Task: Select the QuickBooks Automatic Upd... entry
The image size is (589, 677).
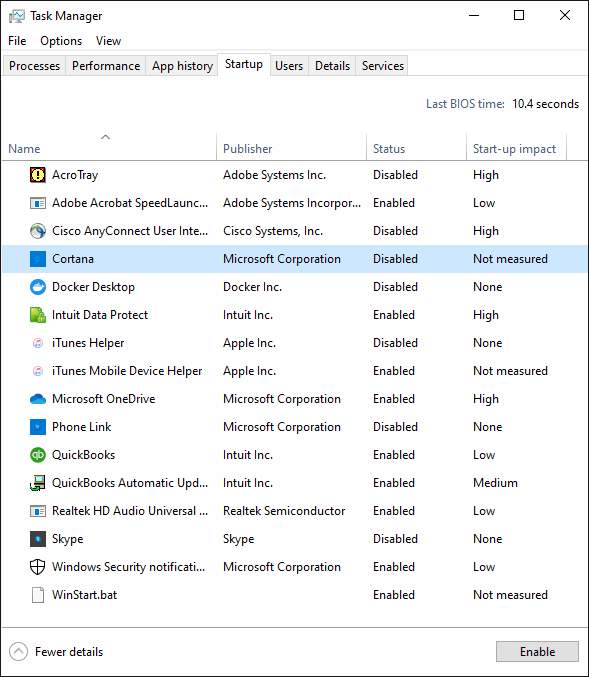Action: tap(130, 483)
